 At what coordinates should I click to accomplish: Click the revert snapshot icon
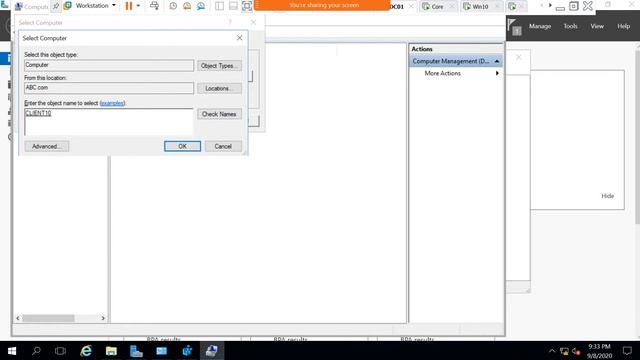click(187, 6)
